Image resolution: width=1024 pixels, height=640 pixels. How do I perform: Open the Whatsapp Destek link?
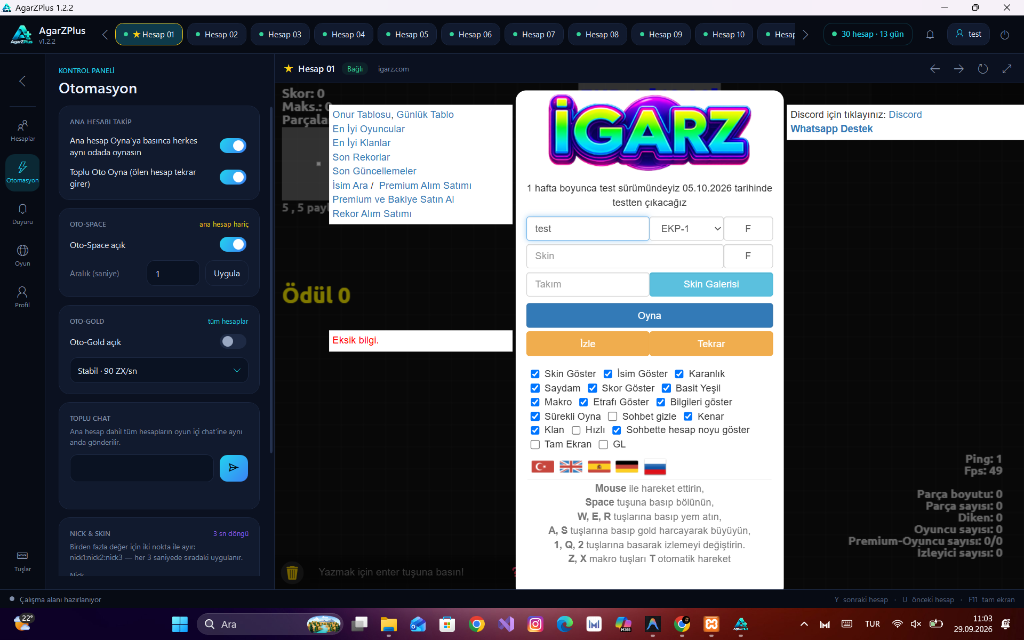[x=831, y=129]
